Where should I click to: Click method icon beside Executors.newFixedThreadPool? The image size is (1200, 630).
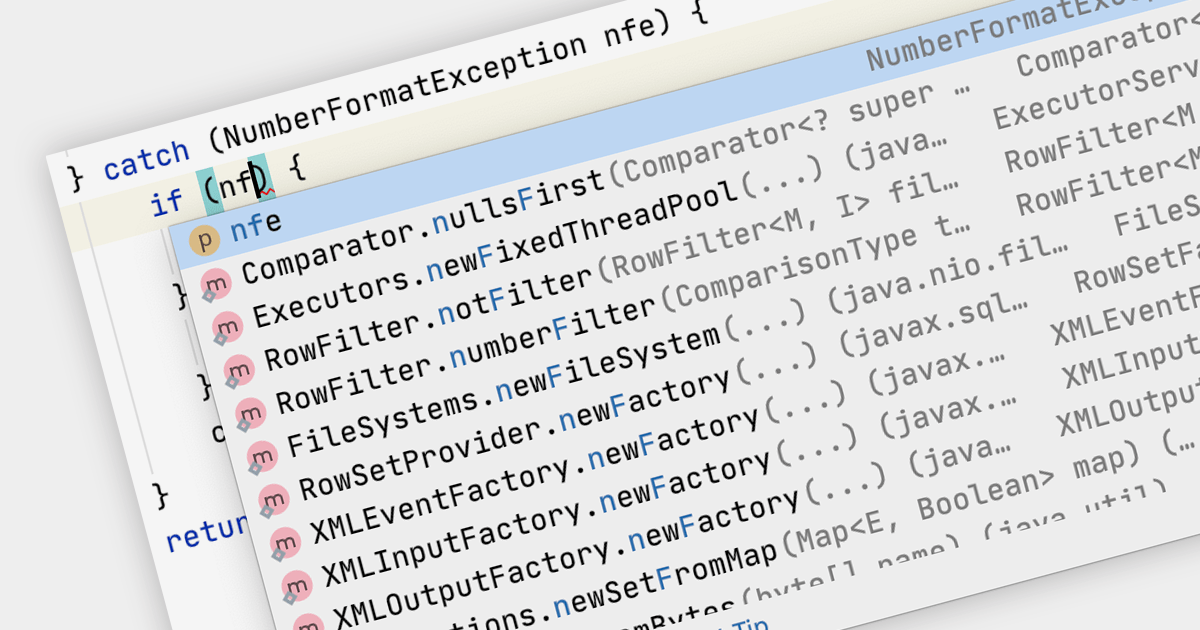tap(226, 326)
